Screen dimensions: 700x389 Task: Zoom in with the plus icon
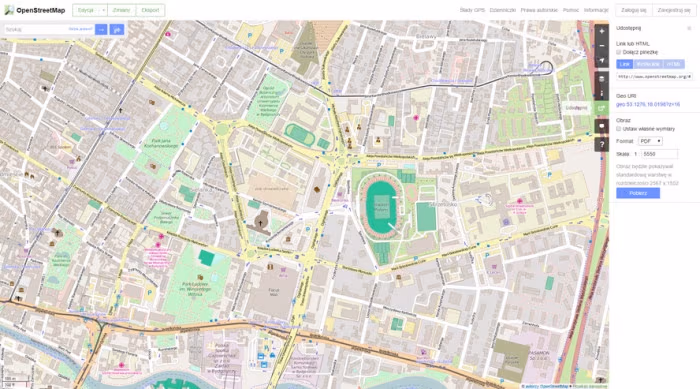coord(601,31)
